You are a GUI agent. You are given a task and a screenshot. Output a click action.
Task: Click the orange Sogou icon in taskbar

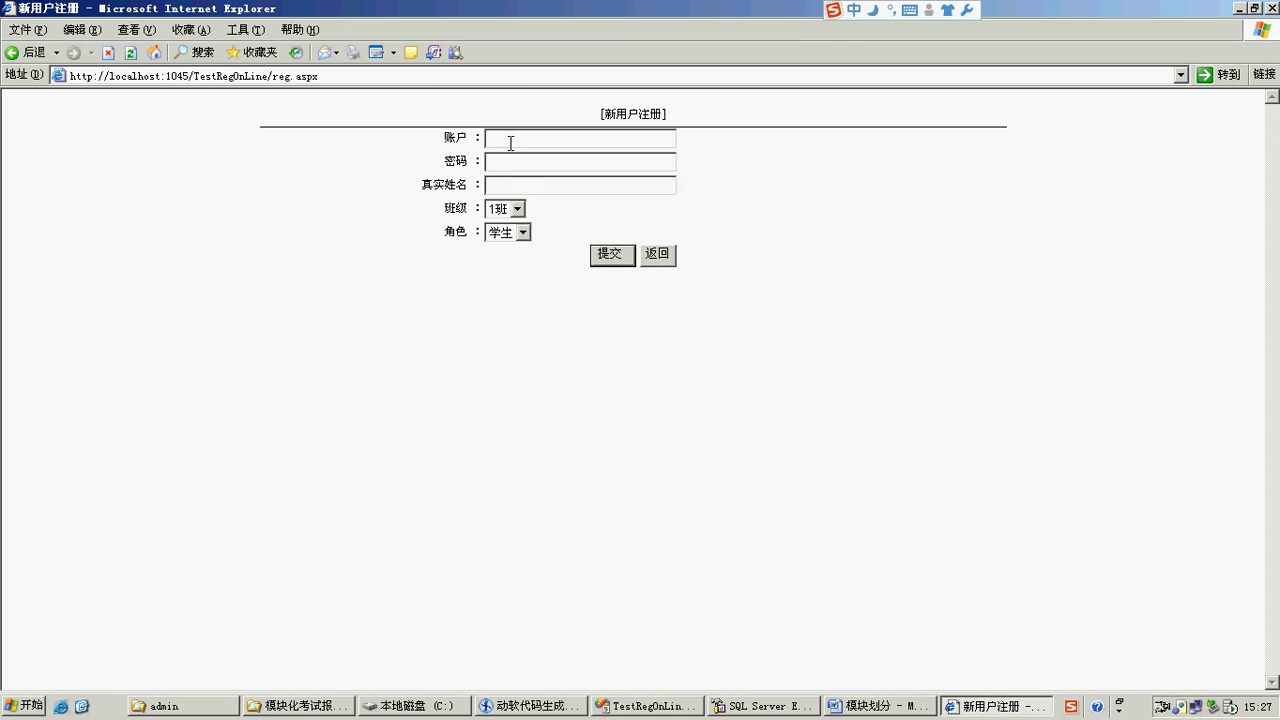1071,706
